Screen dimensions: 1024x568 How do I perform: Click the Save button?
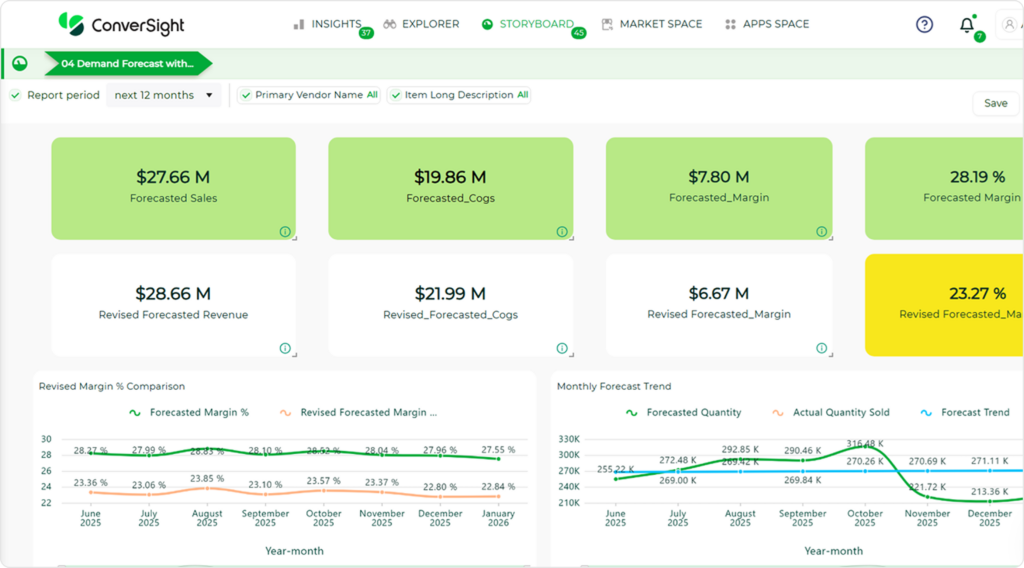[x=995, y=103]
